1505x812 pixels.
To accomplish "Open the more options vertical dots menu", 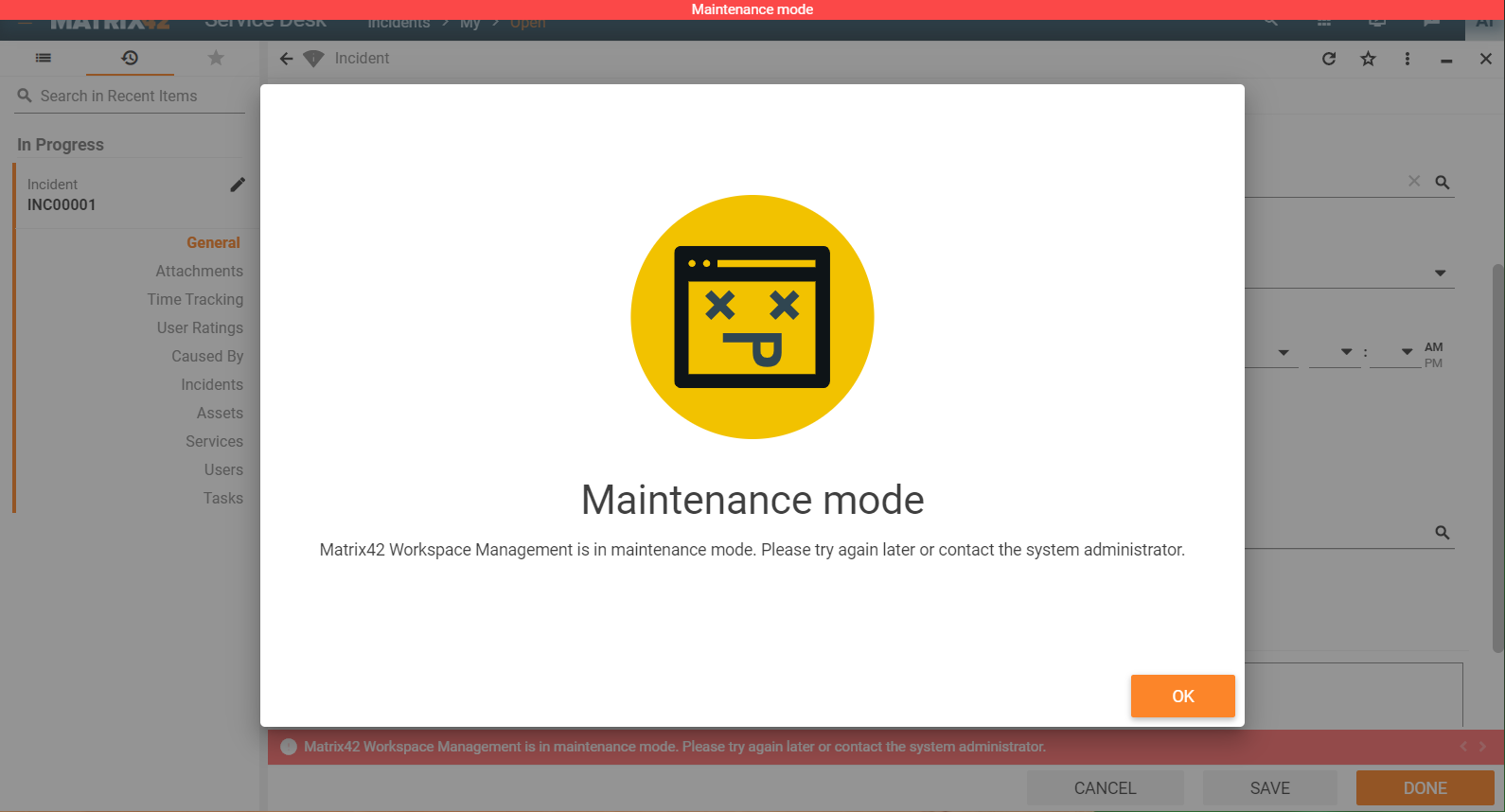I will [x=1408, y=59].
